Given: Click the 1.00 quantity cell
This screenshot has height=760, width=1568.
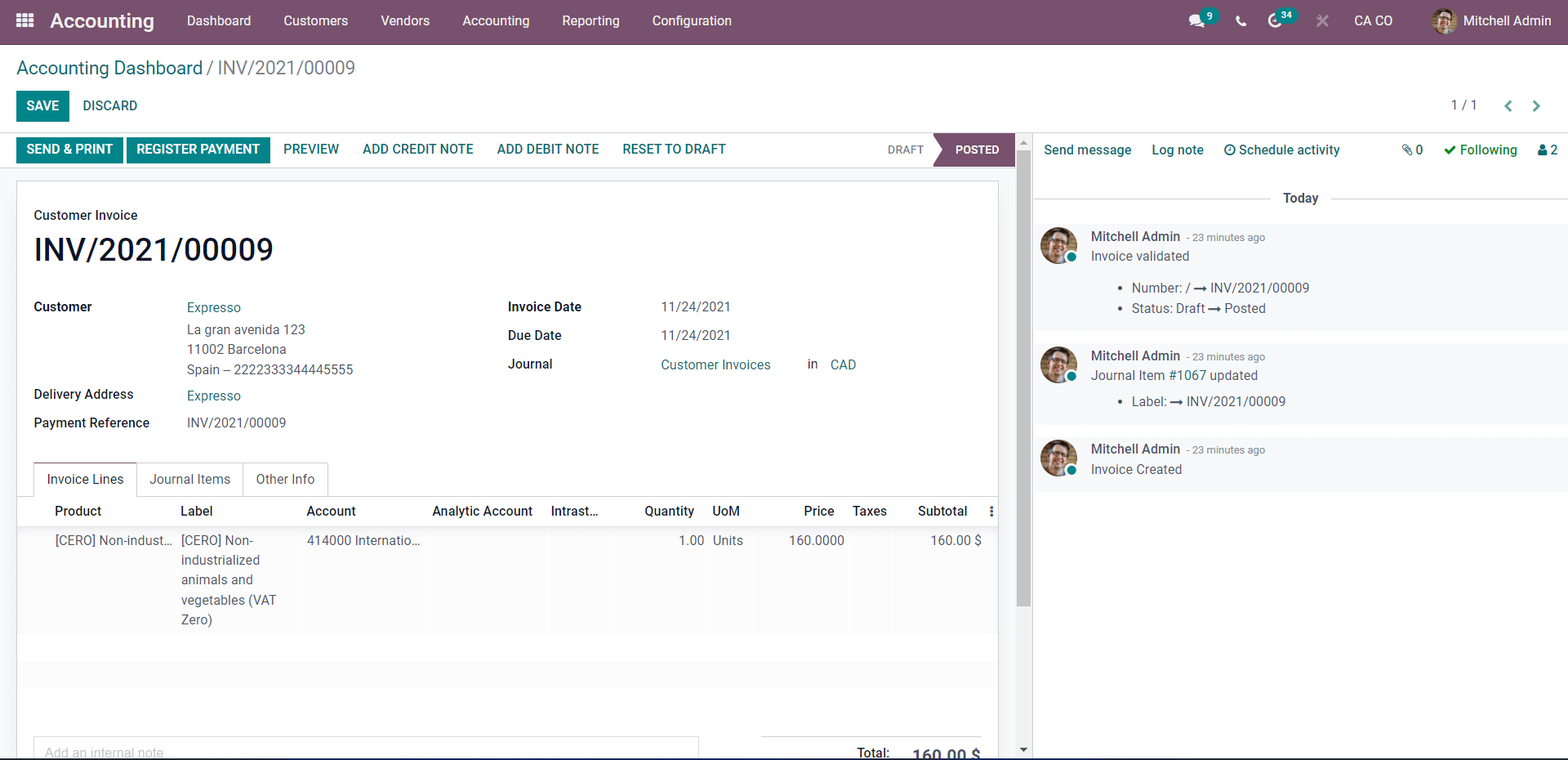Looking at the screenshot, I should click(691, 541).
